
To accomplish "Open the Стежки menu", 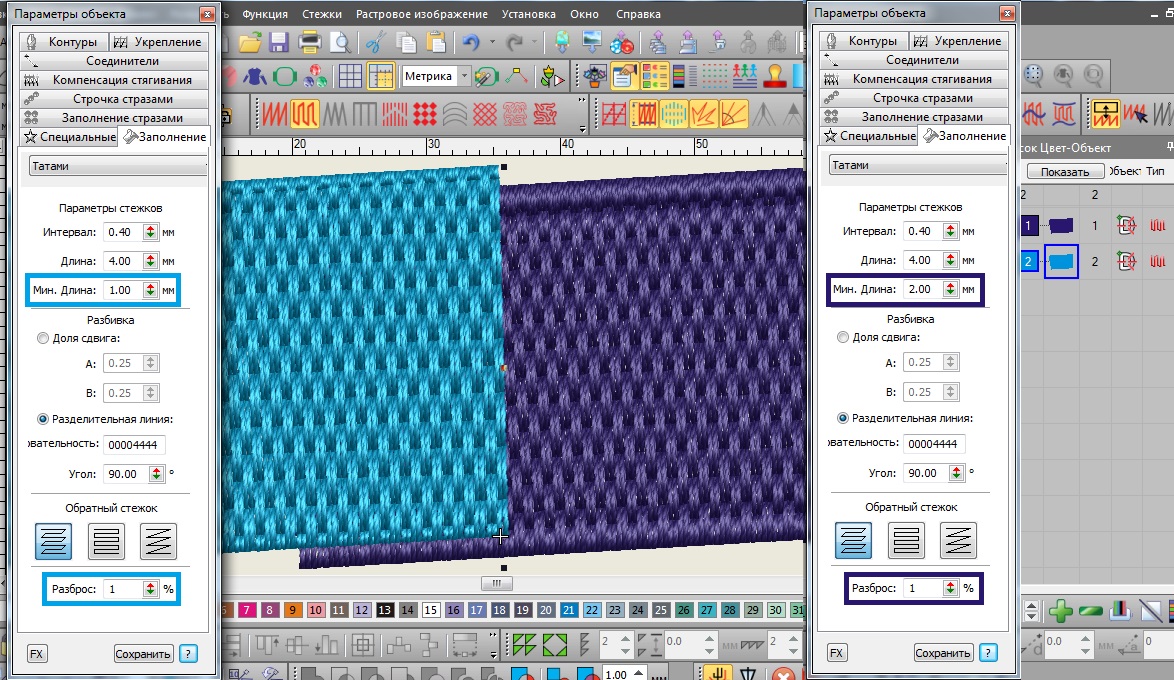I will (322, 14).
